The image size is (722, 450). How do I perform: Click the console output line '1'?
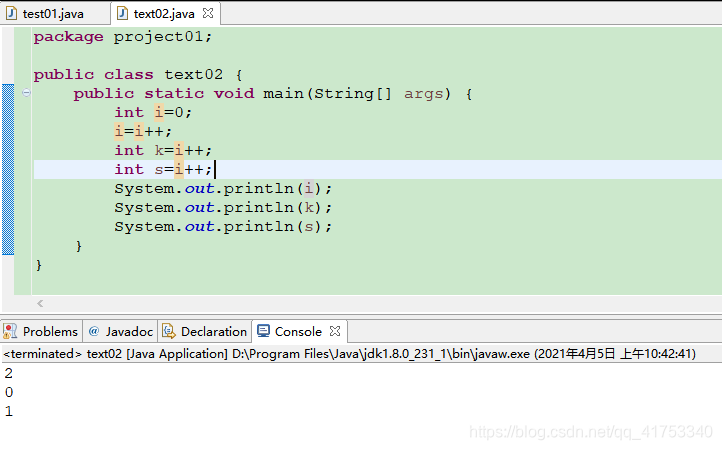pos(9,411)
